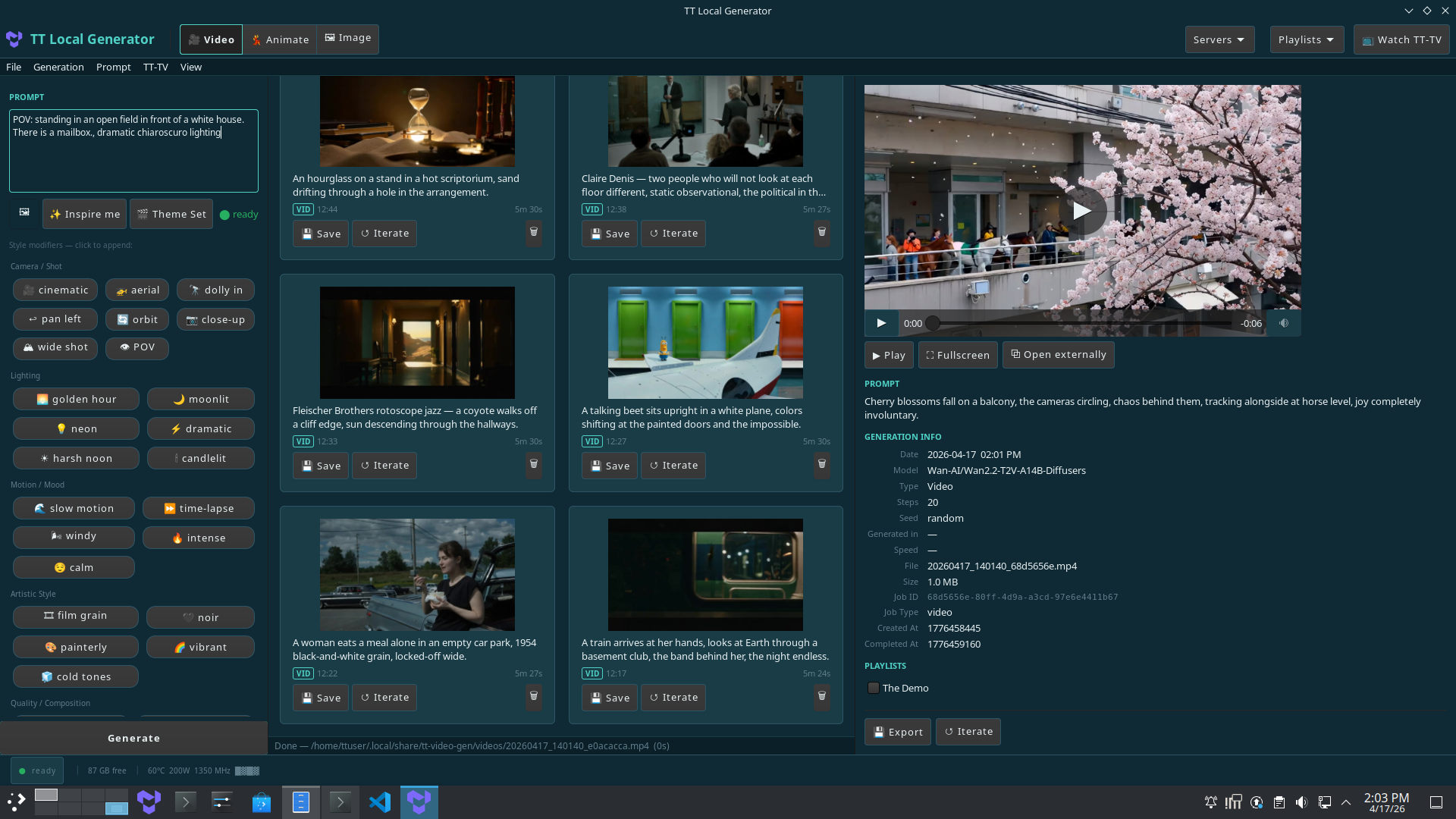Click the image attachment icon beside Inspire me
The image size is (1456, 819).
(23, 213)
